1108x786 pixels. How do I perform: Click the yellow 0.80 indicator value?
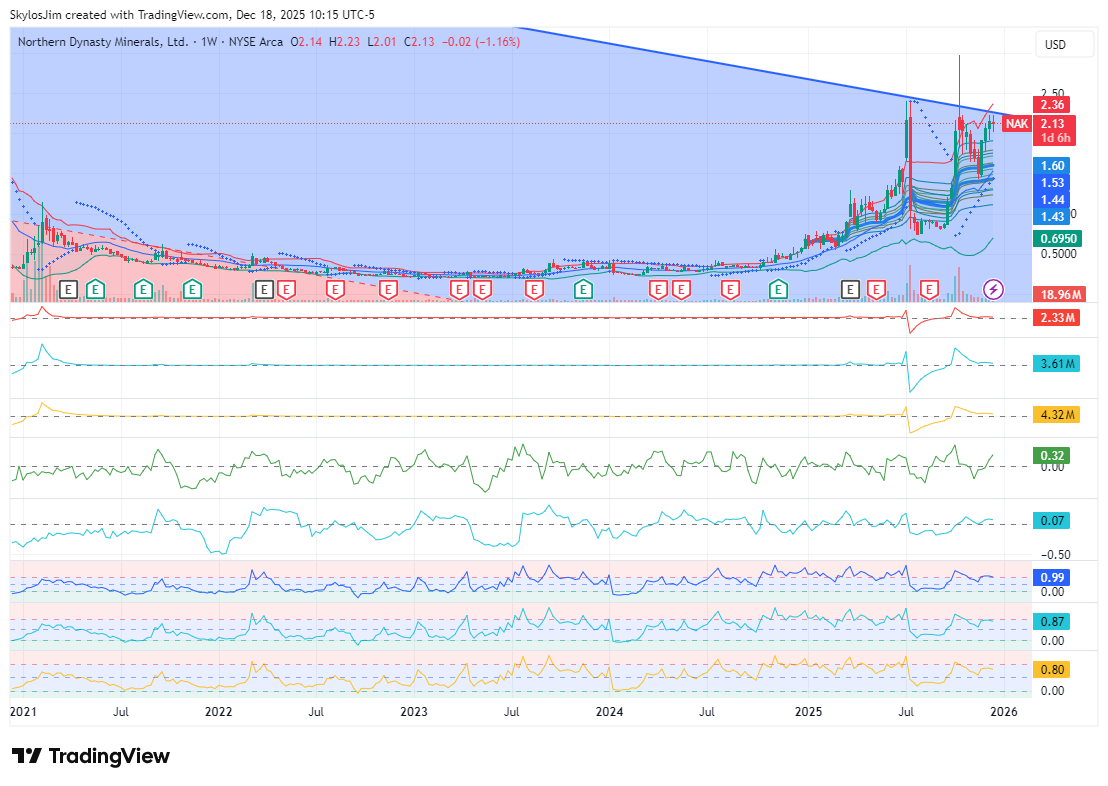point(1052,670)
